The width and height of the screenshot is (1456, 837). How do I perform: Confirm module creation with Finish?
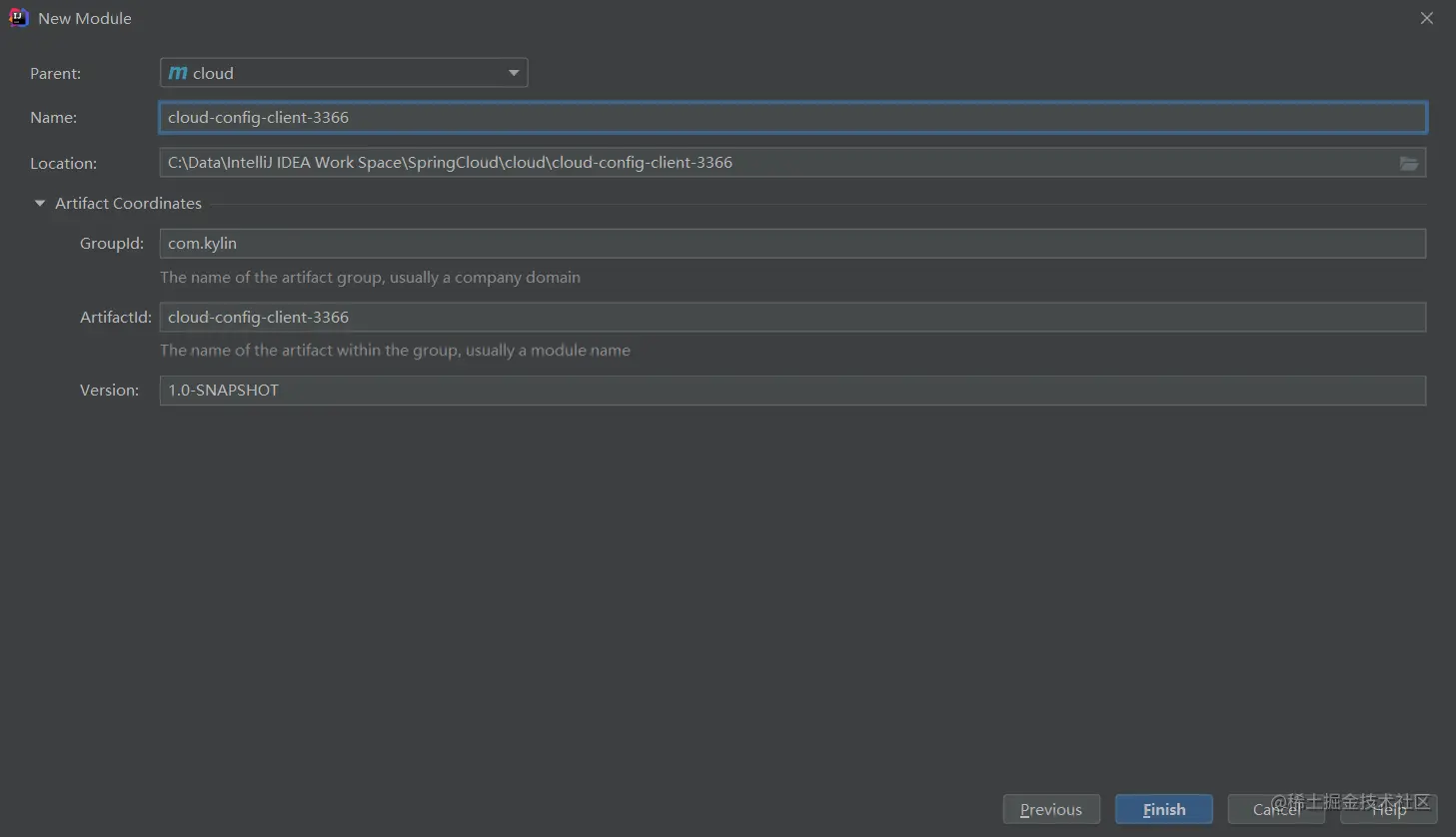[1164, 809]
